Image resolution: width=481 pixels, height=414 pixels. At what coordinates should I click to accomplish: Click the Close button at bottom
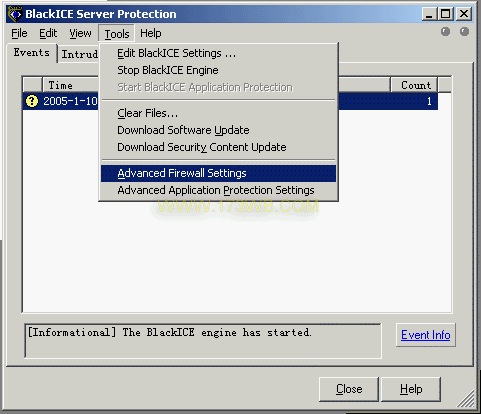tap(349, 389)
